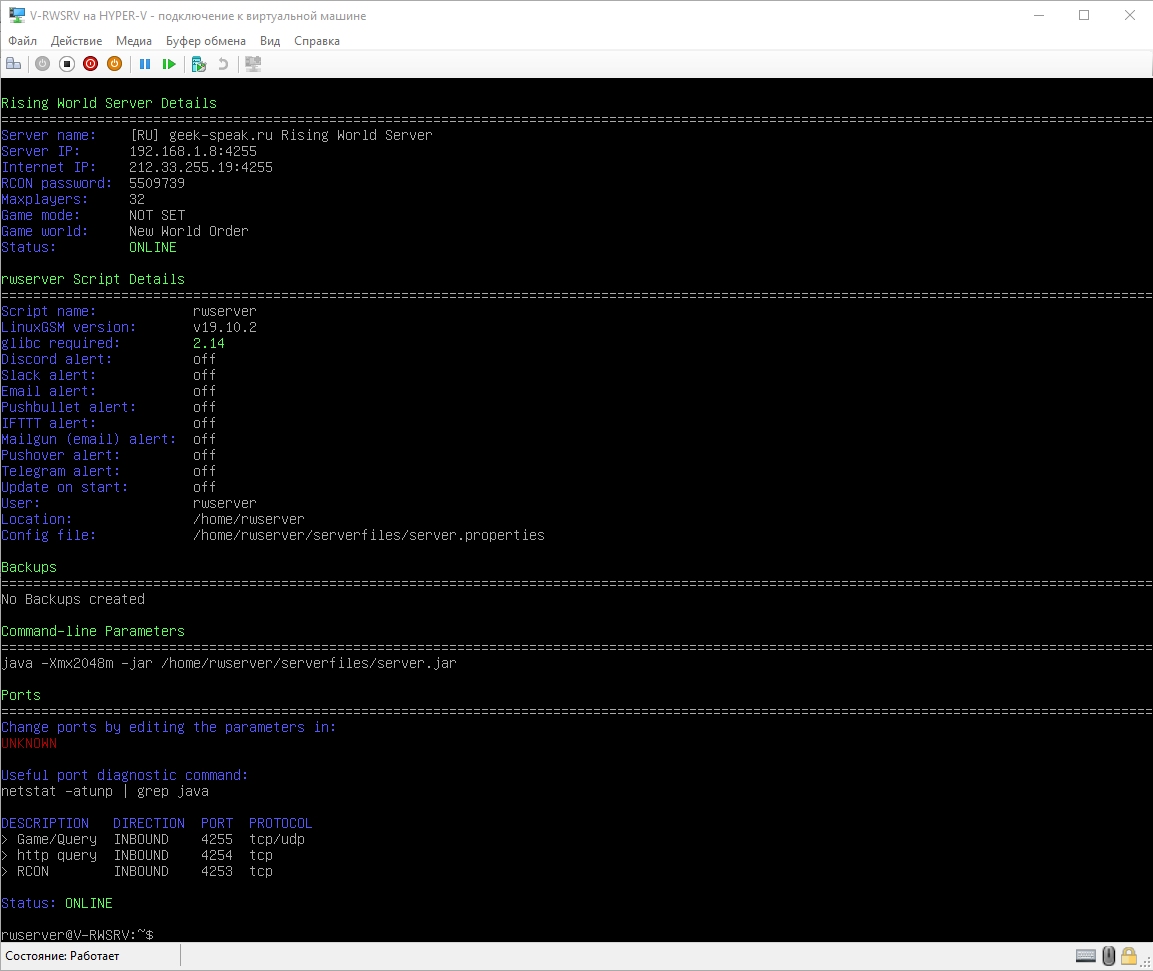Click the grey Start VM power icon
Screen dimensions: 1153x971
[42, 64]
